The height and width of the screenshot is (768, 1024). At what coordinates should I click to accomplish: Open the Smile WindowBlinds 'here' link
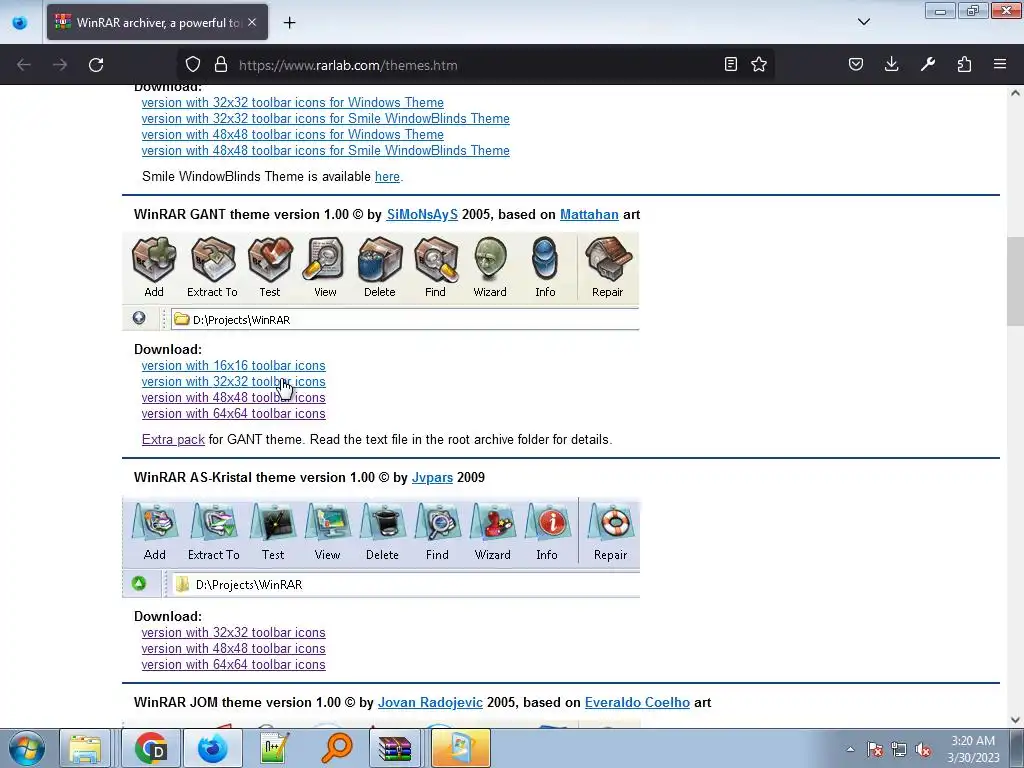387,176
